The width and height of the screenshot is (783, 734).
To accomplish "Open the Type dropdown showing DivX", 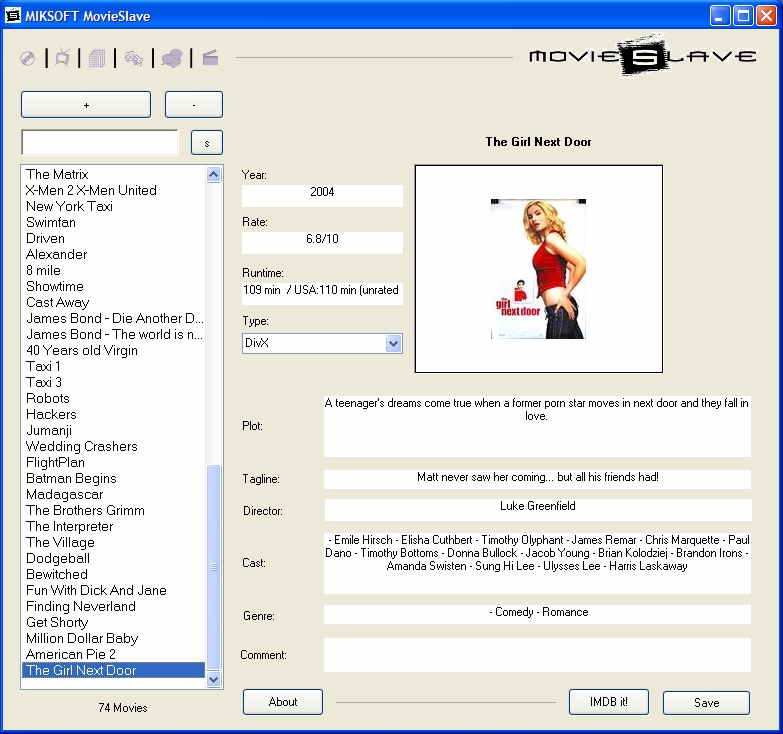I will (393, 344).
